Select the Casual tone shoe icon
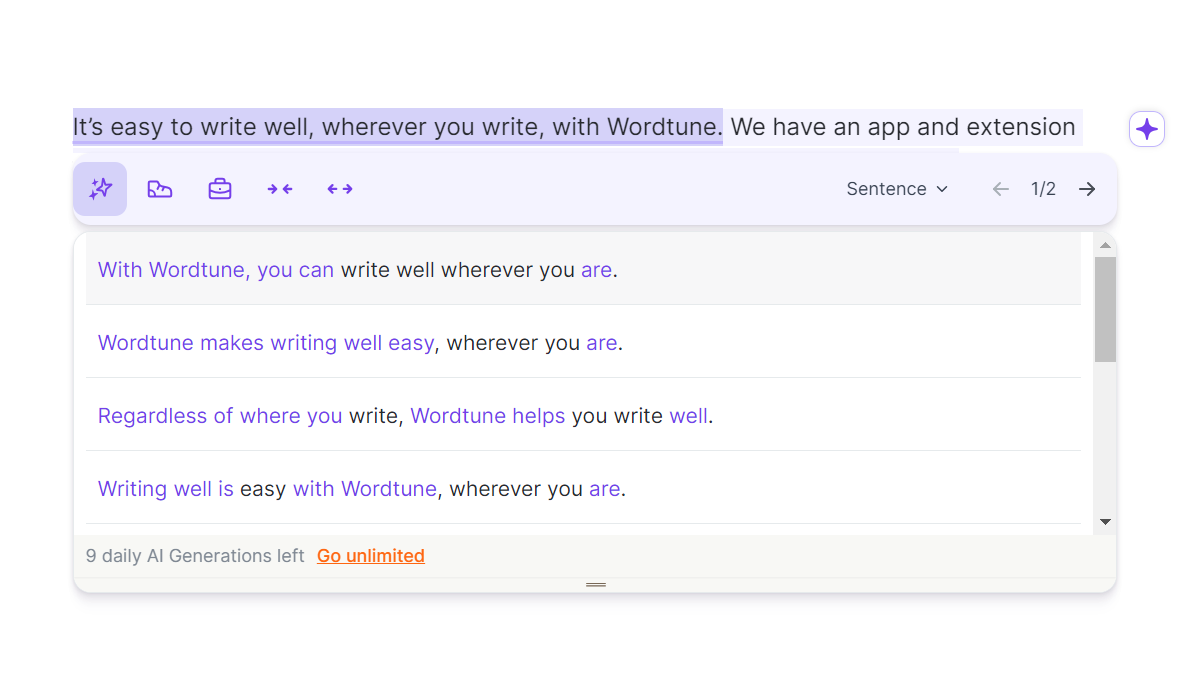 click(160, 189)
